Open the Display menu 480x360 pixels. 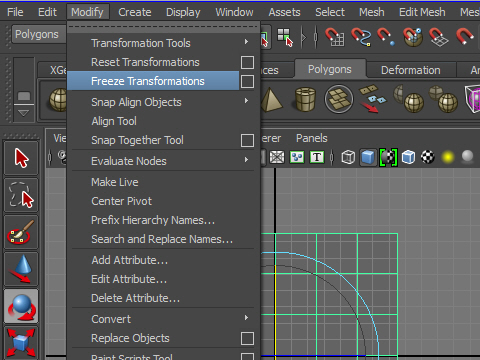click(183, 12)
